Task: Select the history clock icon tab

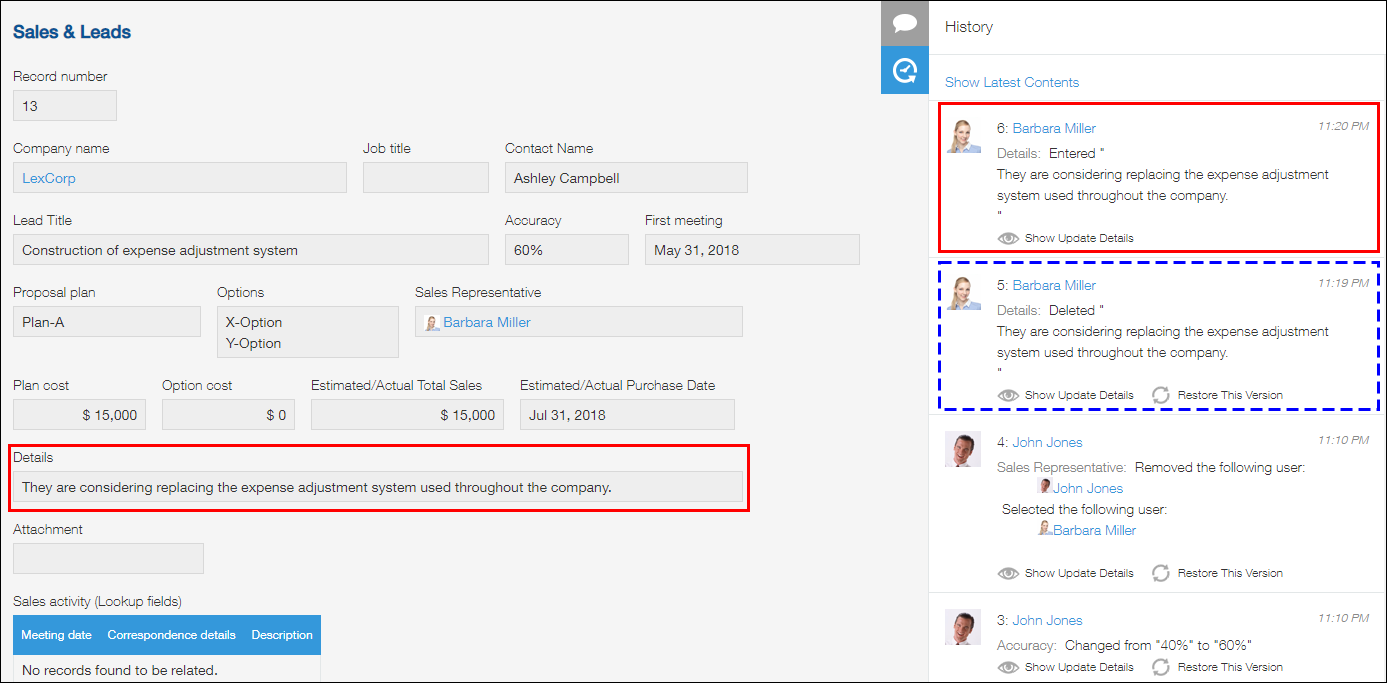Action: point(904,70)
